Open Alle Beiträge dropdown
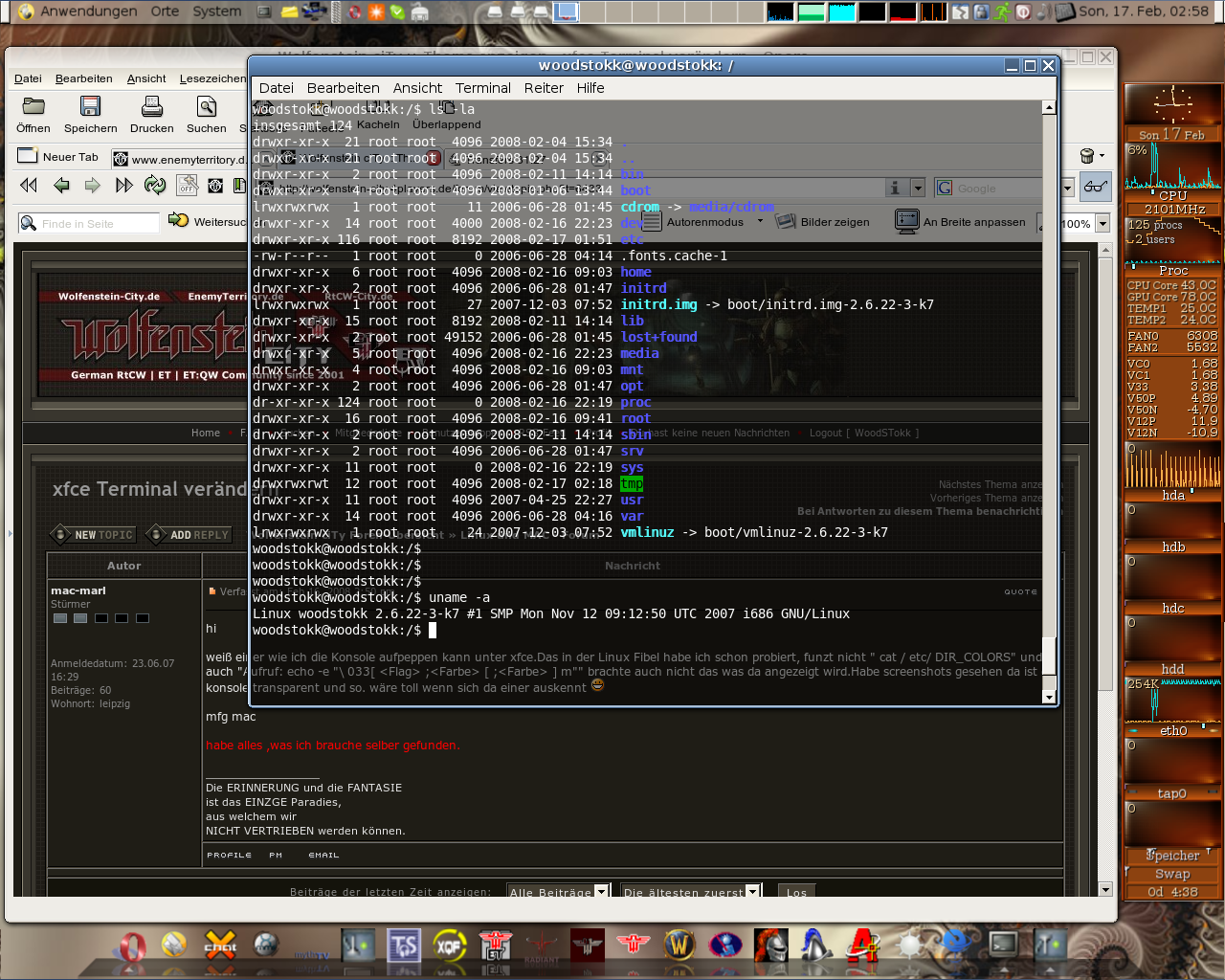This screenshot has width=1225, height=980. pos(558,891)
